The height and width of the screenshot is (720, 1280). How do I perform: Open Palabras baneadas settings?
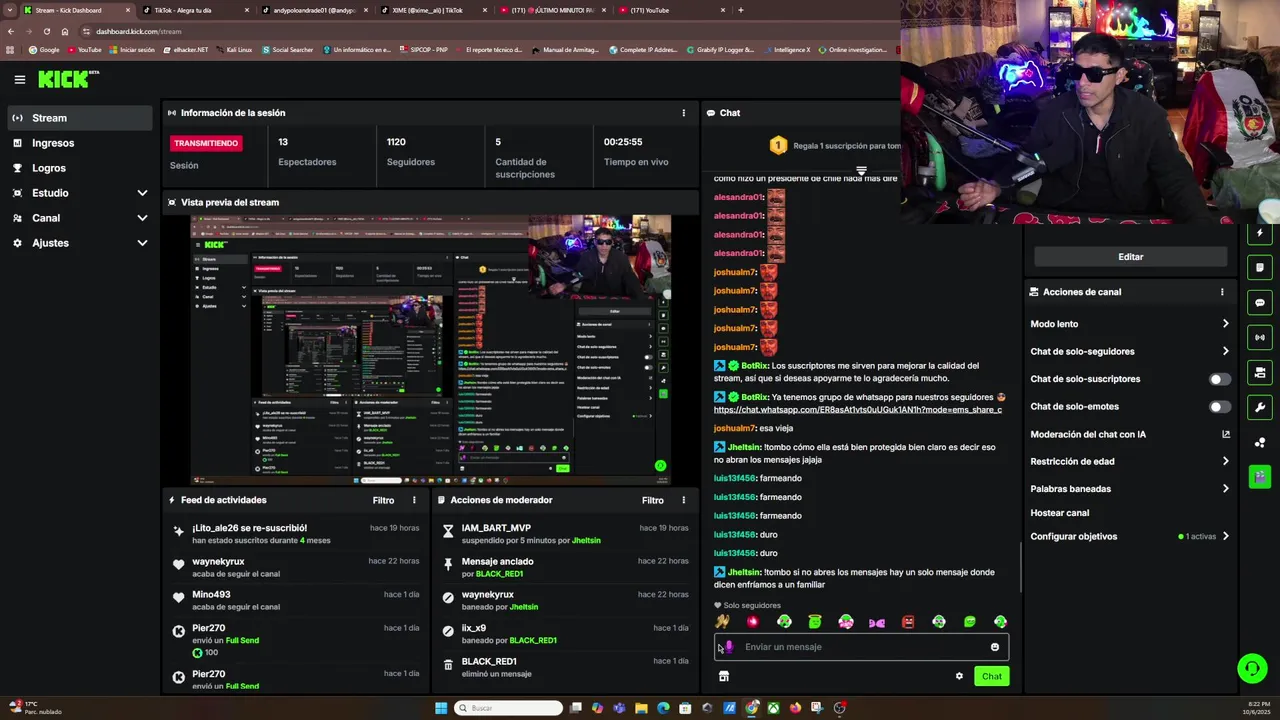click(1130, 489)
